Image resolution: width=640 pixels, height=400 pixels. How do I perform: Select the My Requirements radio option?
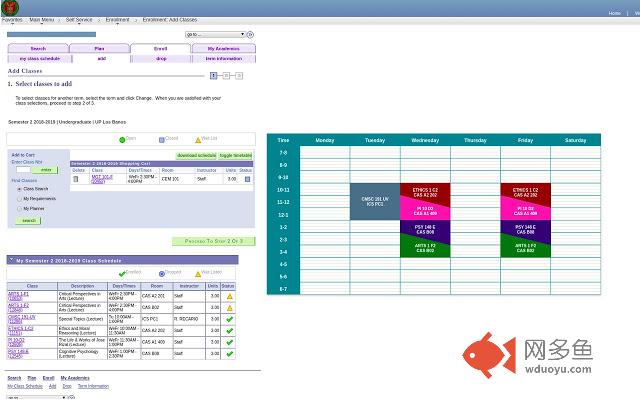[x=19, y=199]
